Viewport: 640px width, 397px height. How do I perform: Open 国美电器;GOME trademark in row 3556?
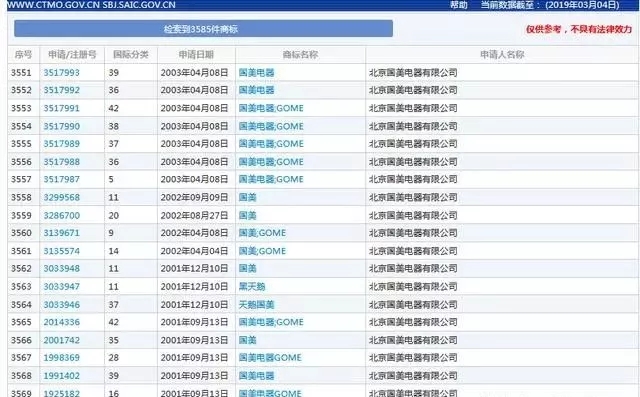(x=271, y=162)
